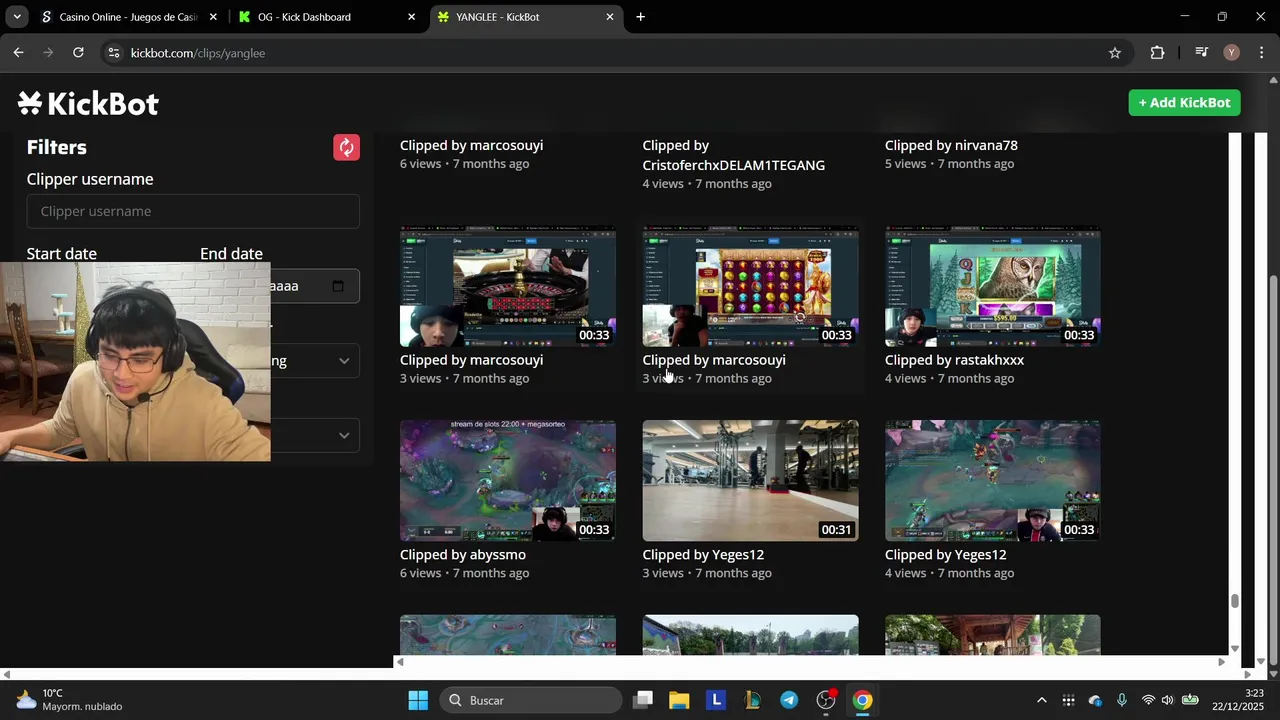Click the microphone tray icon
Screen dimensions: 1280x720
pyautogui.click(x=1122, y=700)
